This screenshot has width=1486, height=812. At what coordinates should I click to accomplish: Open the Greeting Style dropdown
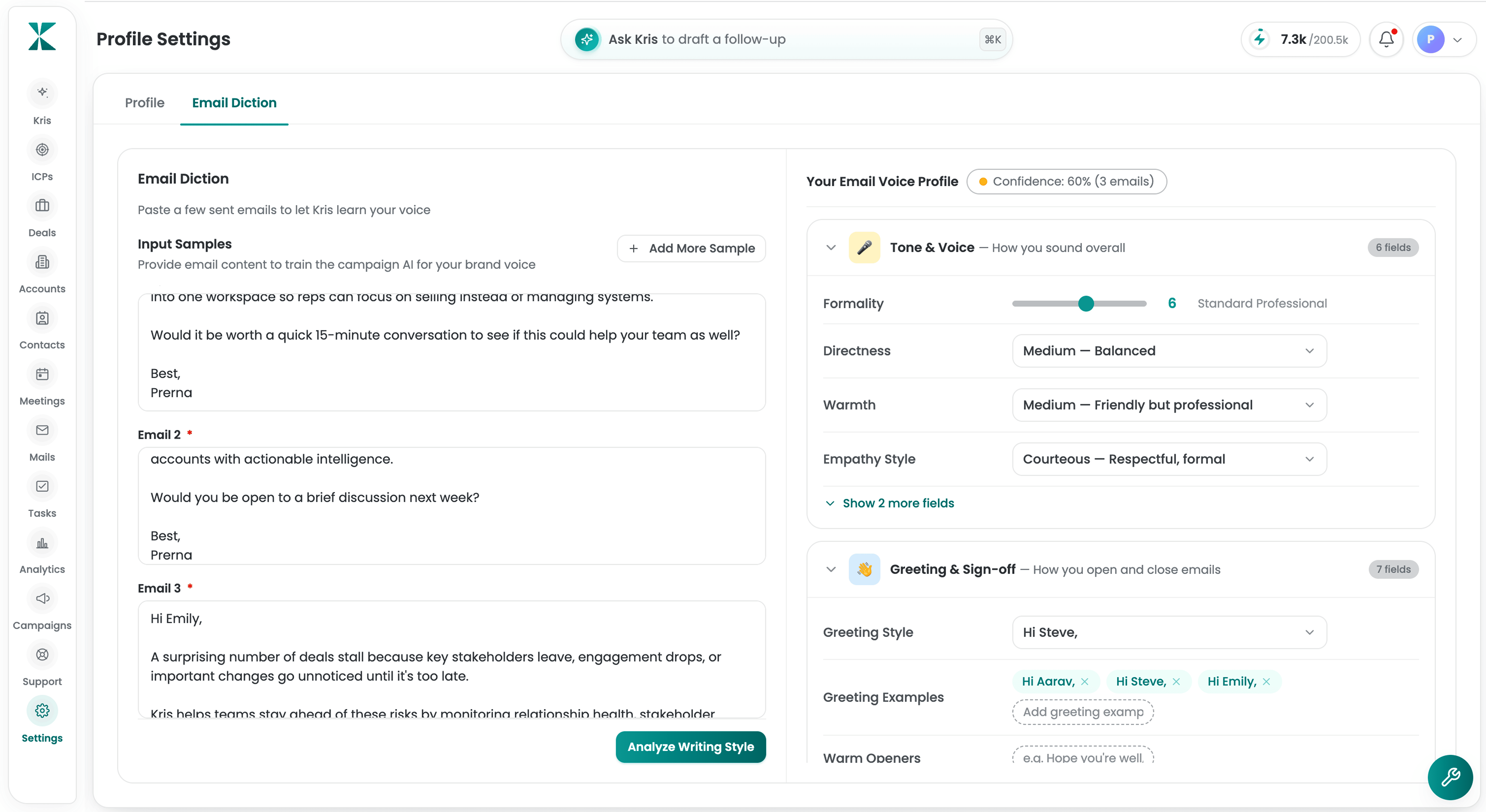1169,632
